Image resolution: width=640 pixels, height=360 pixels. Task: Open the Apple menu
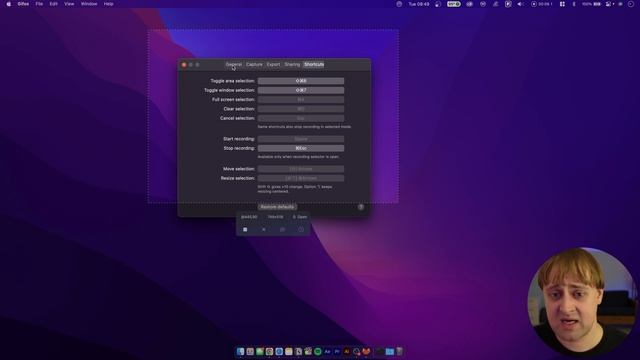pos(9,4)
